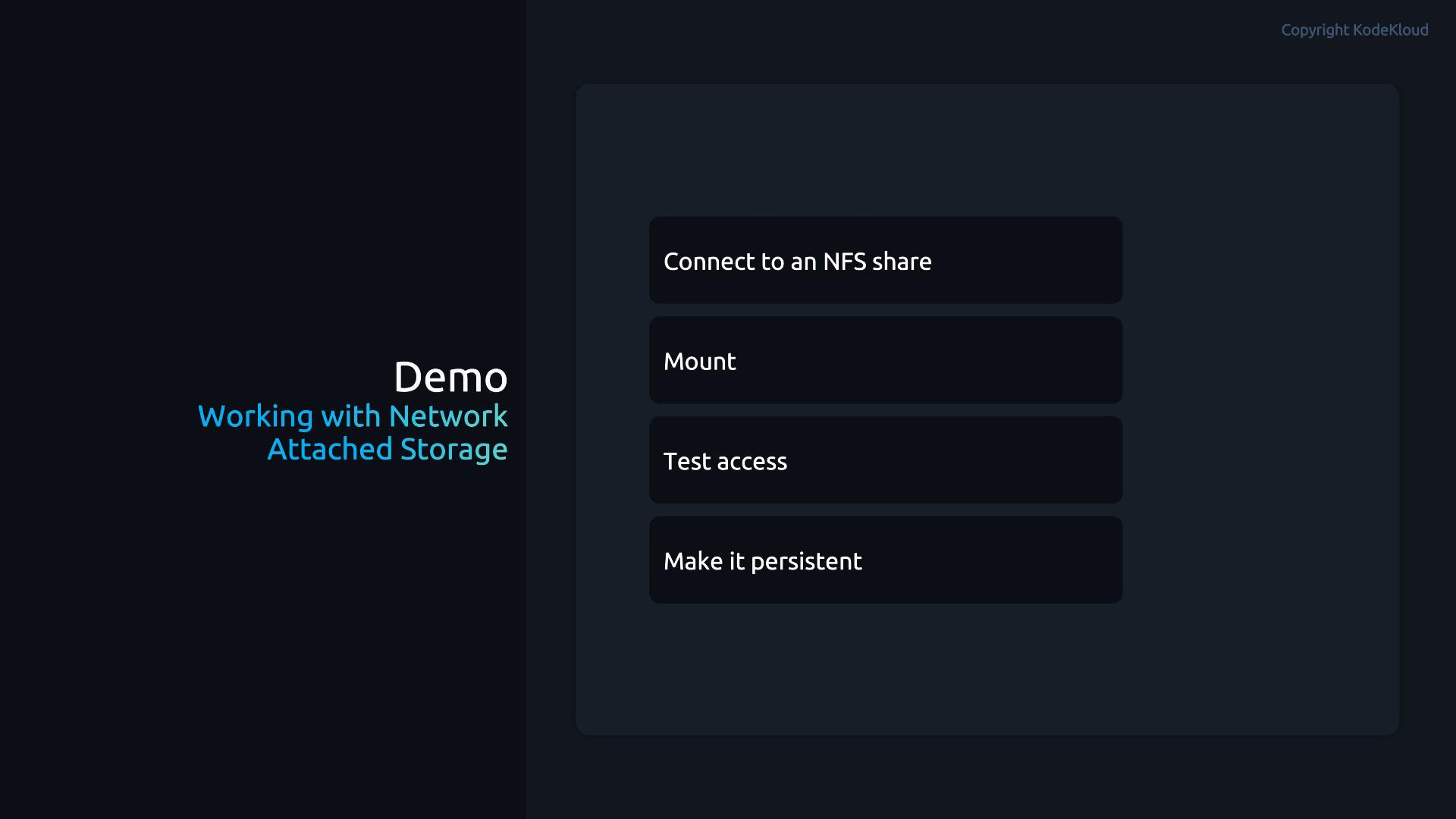Select the 'Mount' card

click(x=886, y=360)
